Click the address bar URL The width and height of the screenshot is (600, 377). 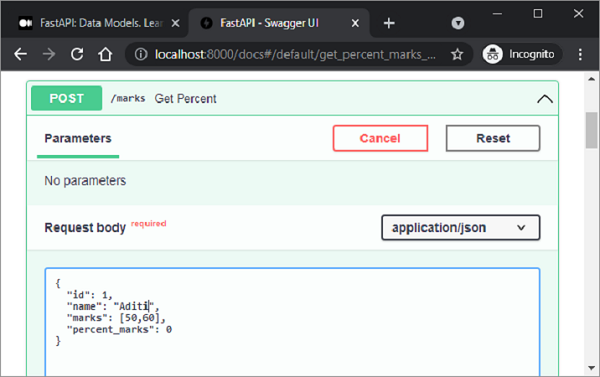pos(295,54)
